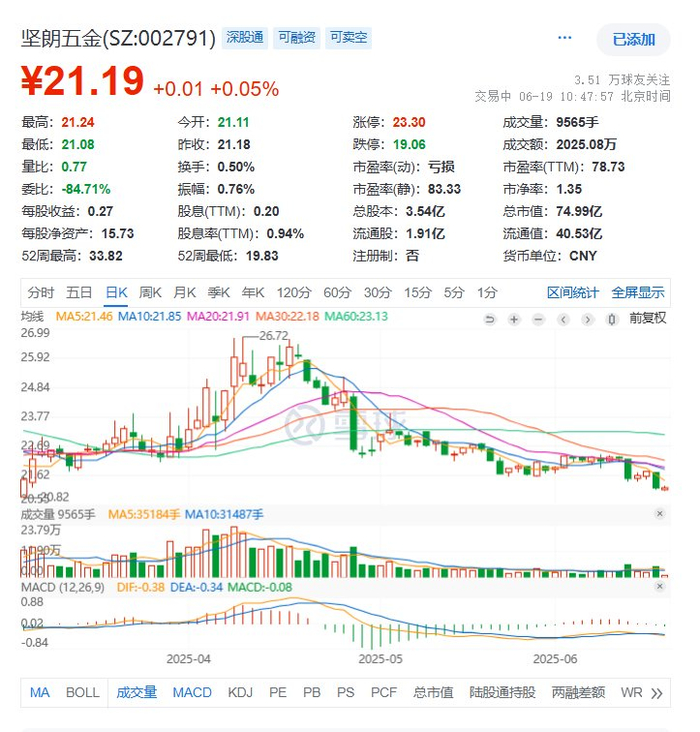700x732 pixels.
Task: Enable the PS indicator
Action: pos(346,693)
